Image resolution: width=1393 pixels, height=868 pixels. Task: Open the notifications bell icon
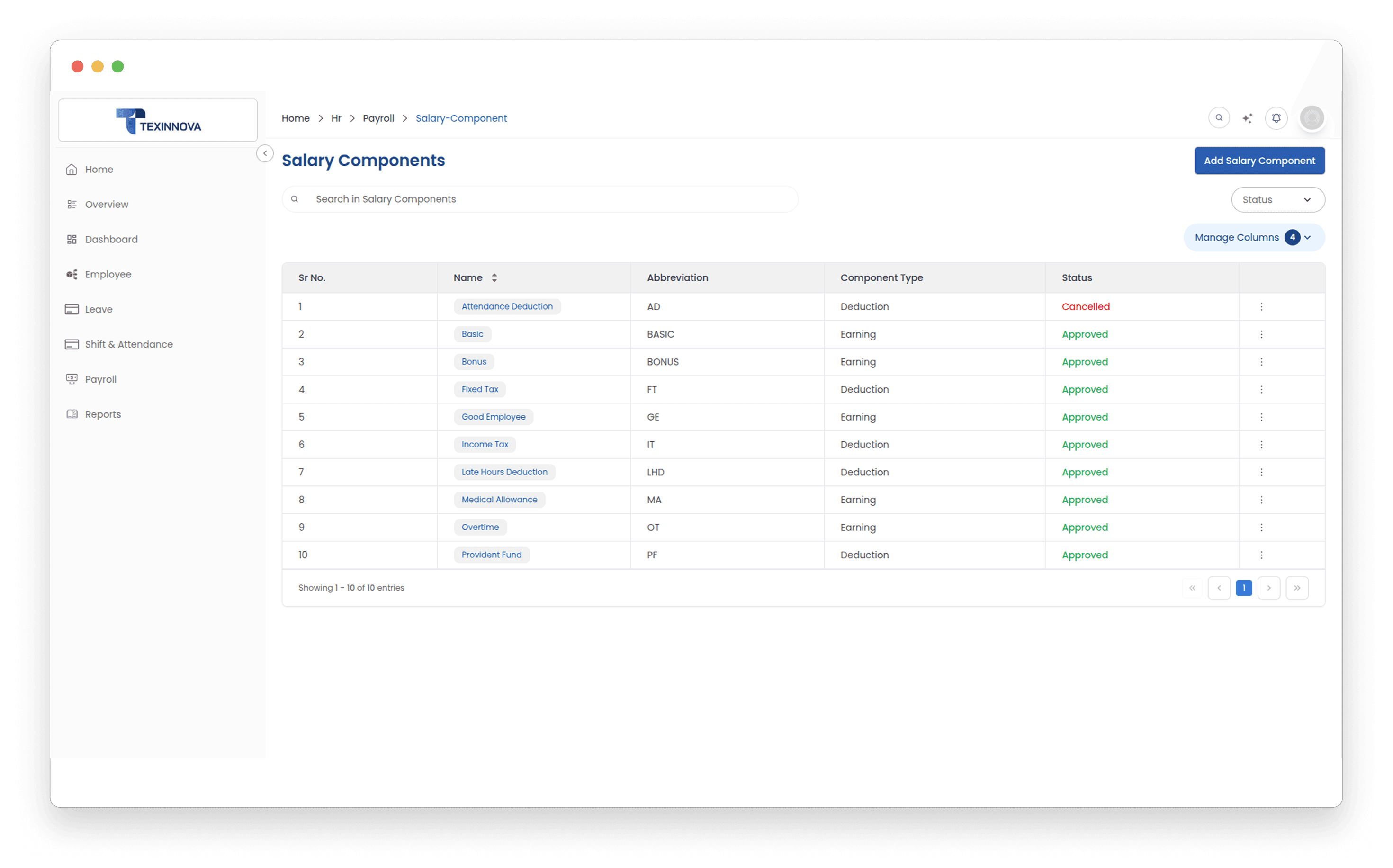tap(1276, 118)
